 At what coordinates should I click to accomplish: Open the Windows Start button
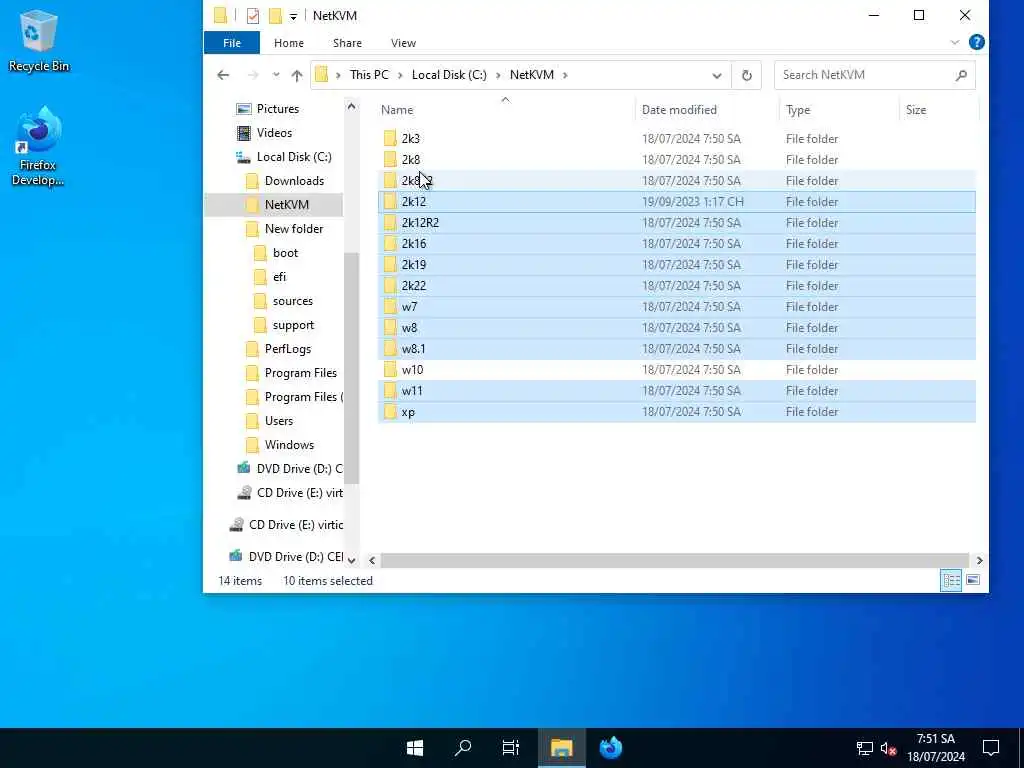(415, 748)
